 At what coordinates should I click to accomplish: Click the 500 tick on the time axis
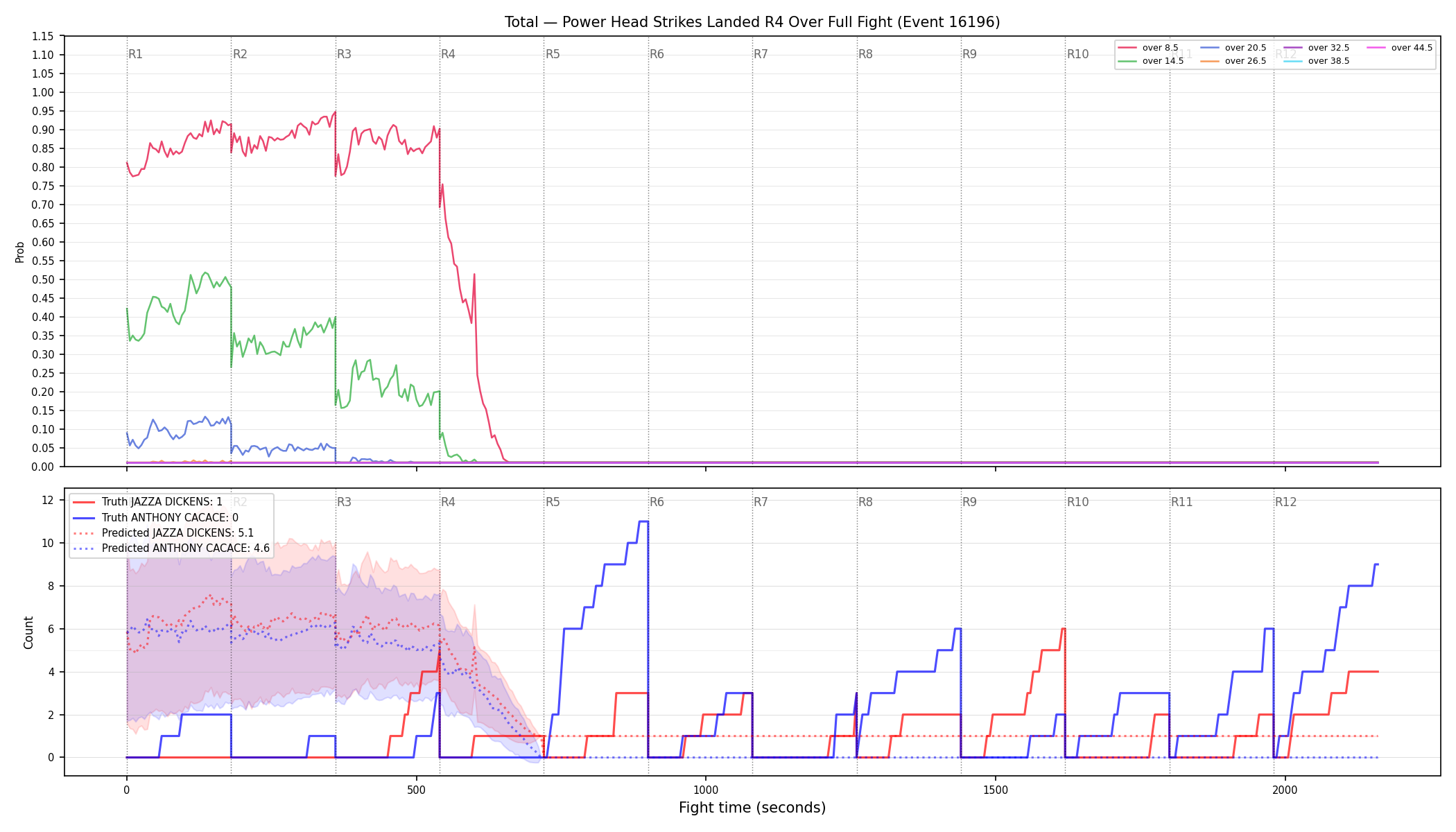pos(416,790)
